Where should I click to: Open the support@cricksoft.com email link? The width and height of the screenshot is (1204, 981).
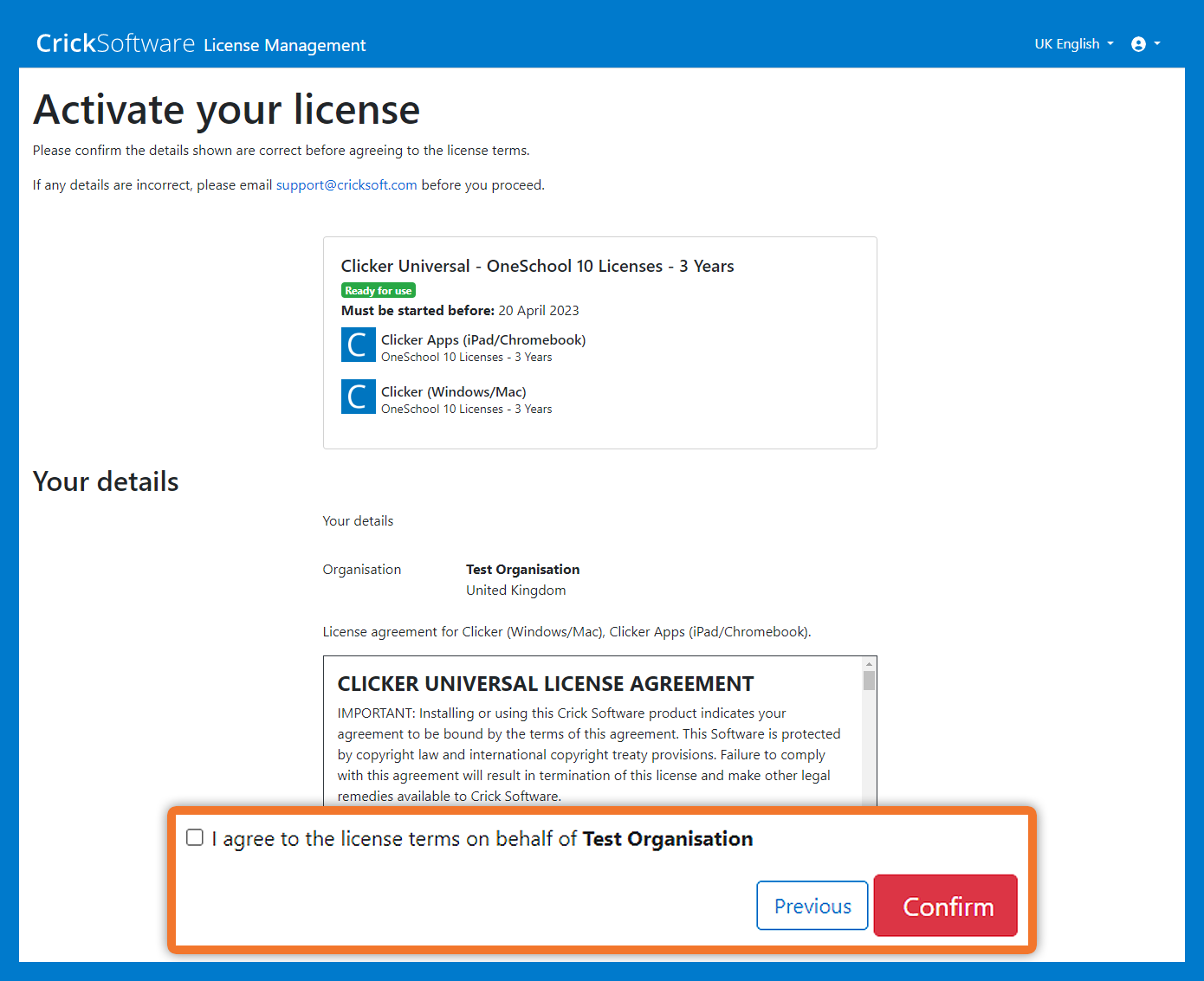pos(346,185)
